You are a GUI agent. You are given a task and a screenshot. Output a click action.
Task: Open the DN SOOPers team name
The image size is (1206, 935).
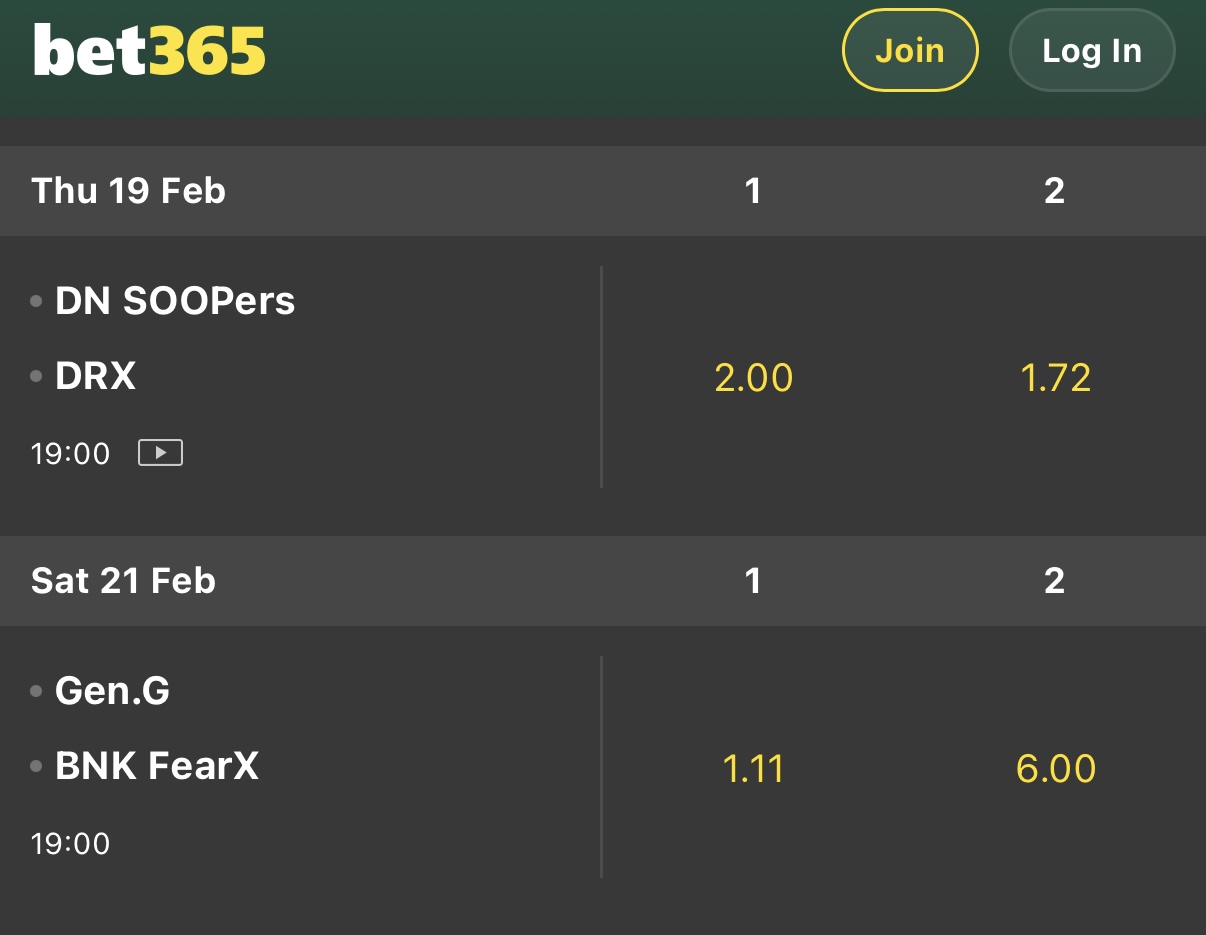[175, 300]
